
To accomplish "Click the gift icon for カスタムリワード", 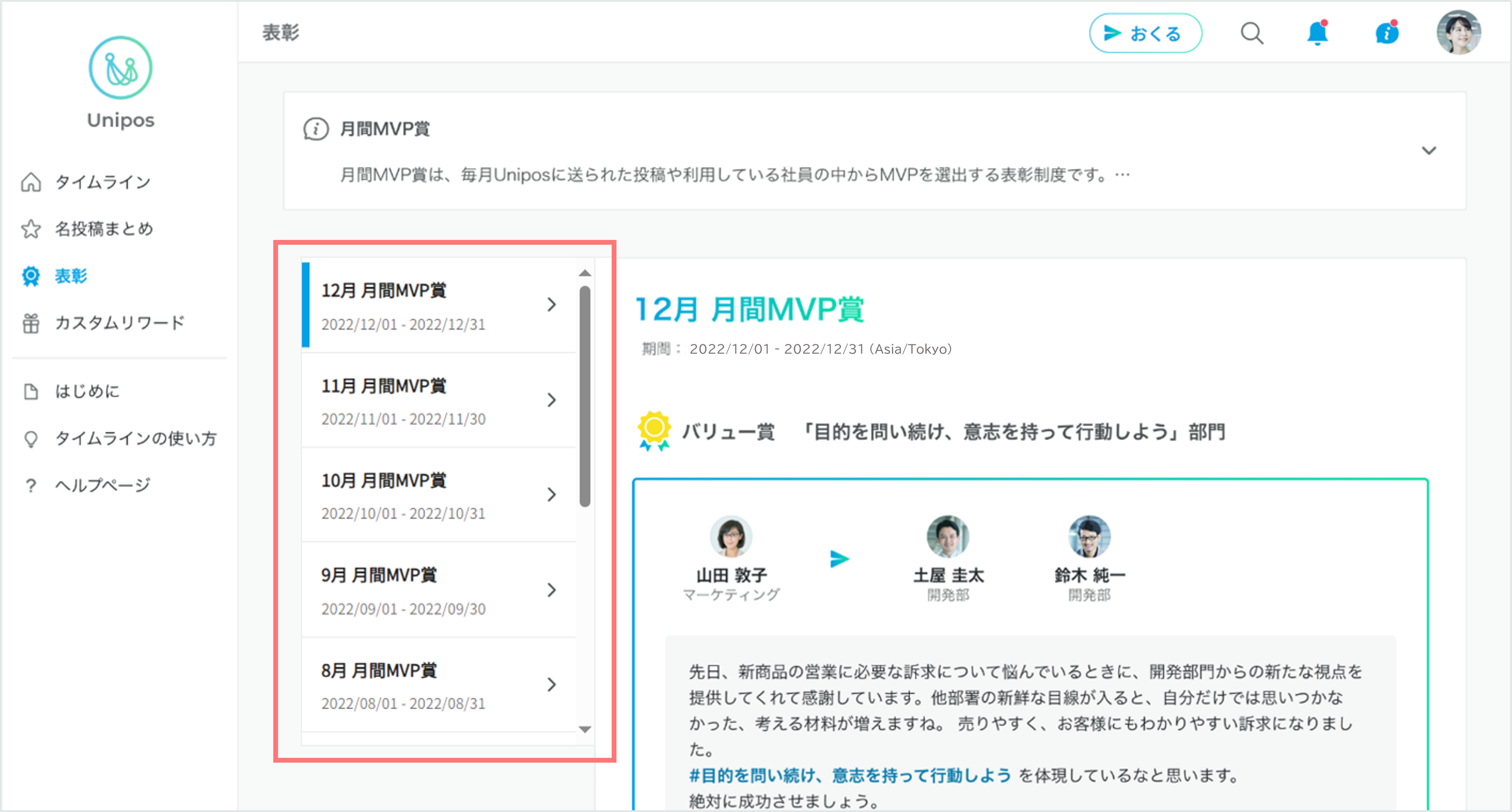I will (x=31, y=323).
